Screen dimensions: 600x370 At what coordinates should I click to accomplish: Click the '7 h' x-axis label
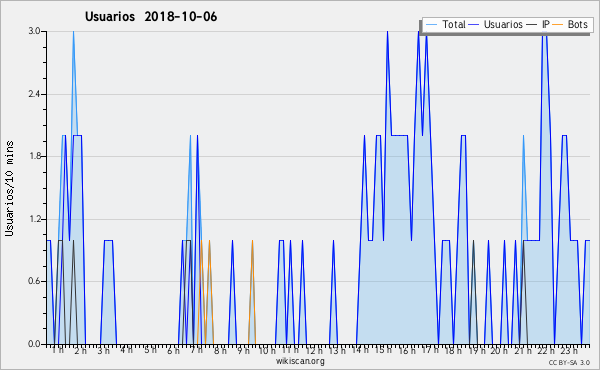196,350
